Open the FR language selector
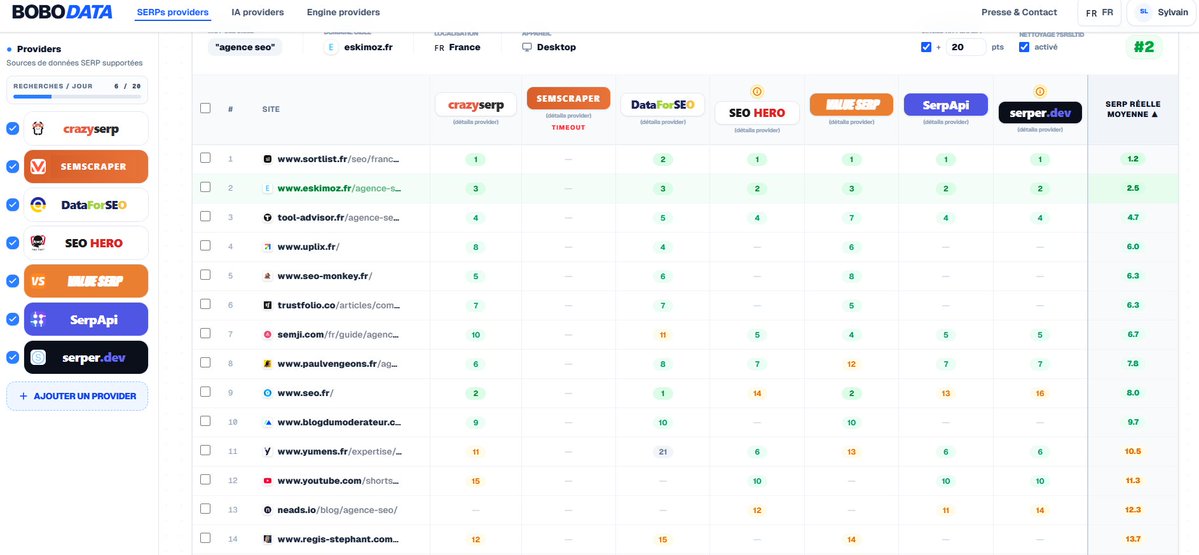 coord(1099,13)
